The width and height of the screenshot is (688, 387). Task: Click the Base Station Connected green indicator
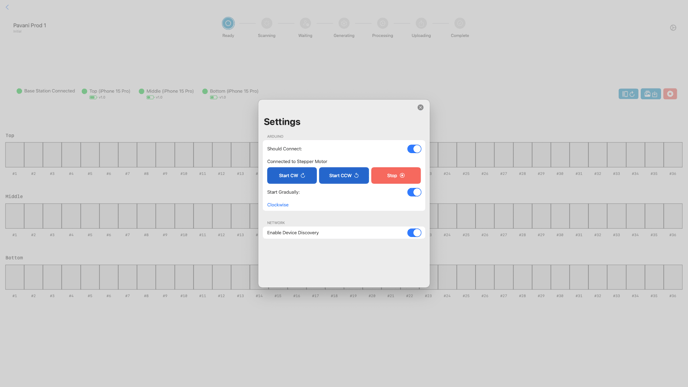pyautogui.click(x=19, y=91)
